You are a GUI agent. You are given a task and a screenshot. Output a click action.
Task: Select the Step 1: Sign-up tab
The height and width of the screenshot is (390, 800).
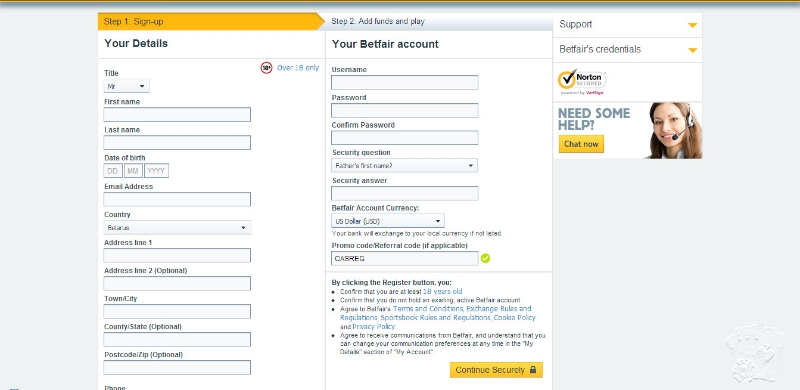(x=211, y=21)
